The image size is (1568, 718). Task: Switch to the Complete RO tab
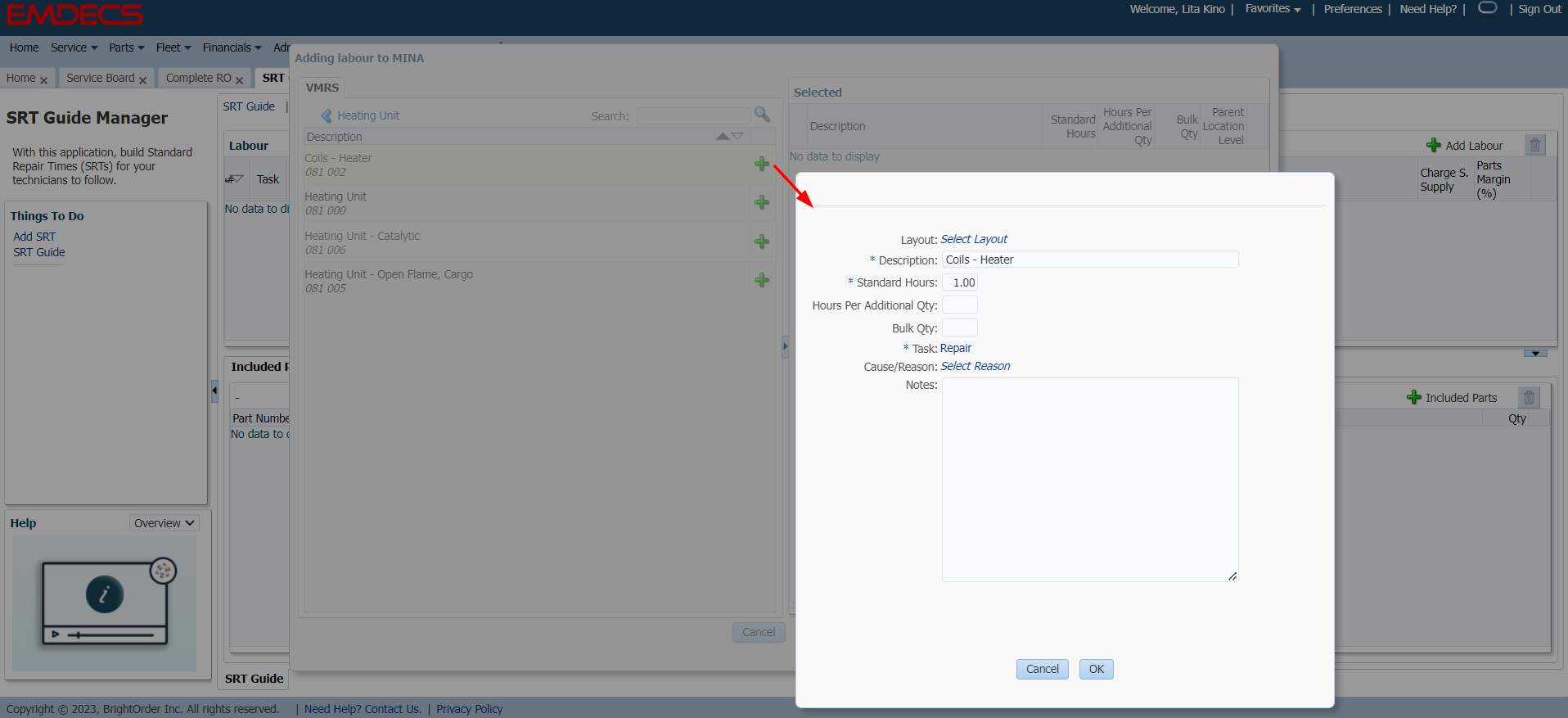pyautogui.click(x=198, y=78)
